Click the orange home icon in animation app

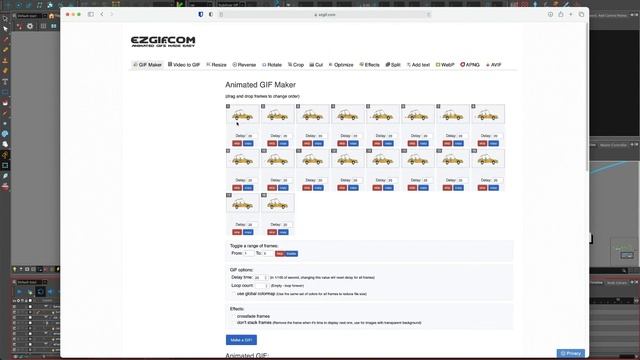click(51, 16)
